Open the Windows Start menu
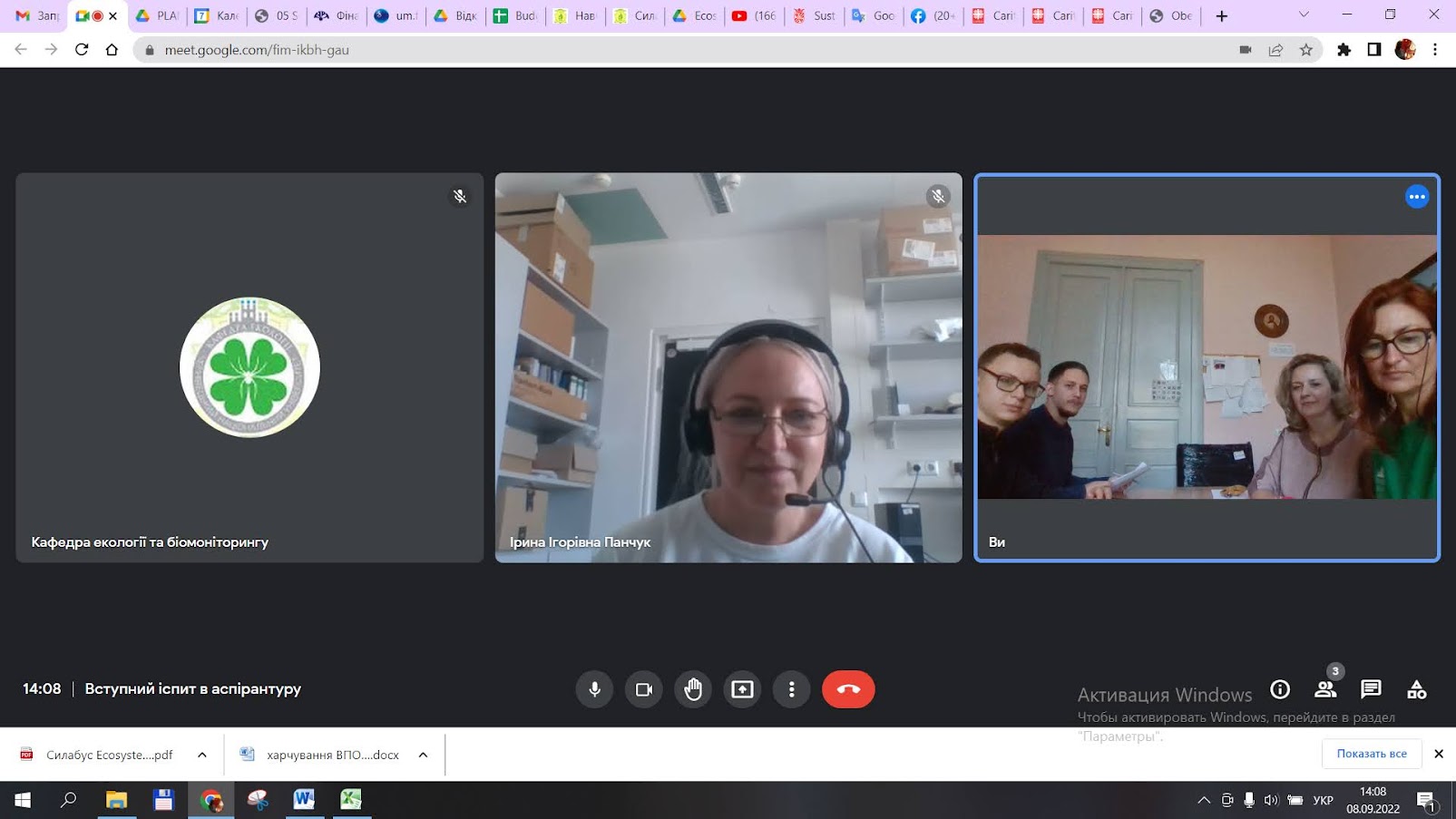This screenshot has height=819, width=1456. pyautogui.click(x=22, y=799)
